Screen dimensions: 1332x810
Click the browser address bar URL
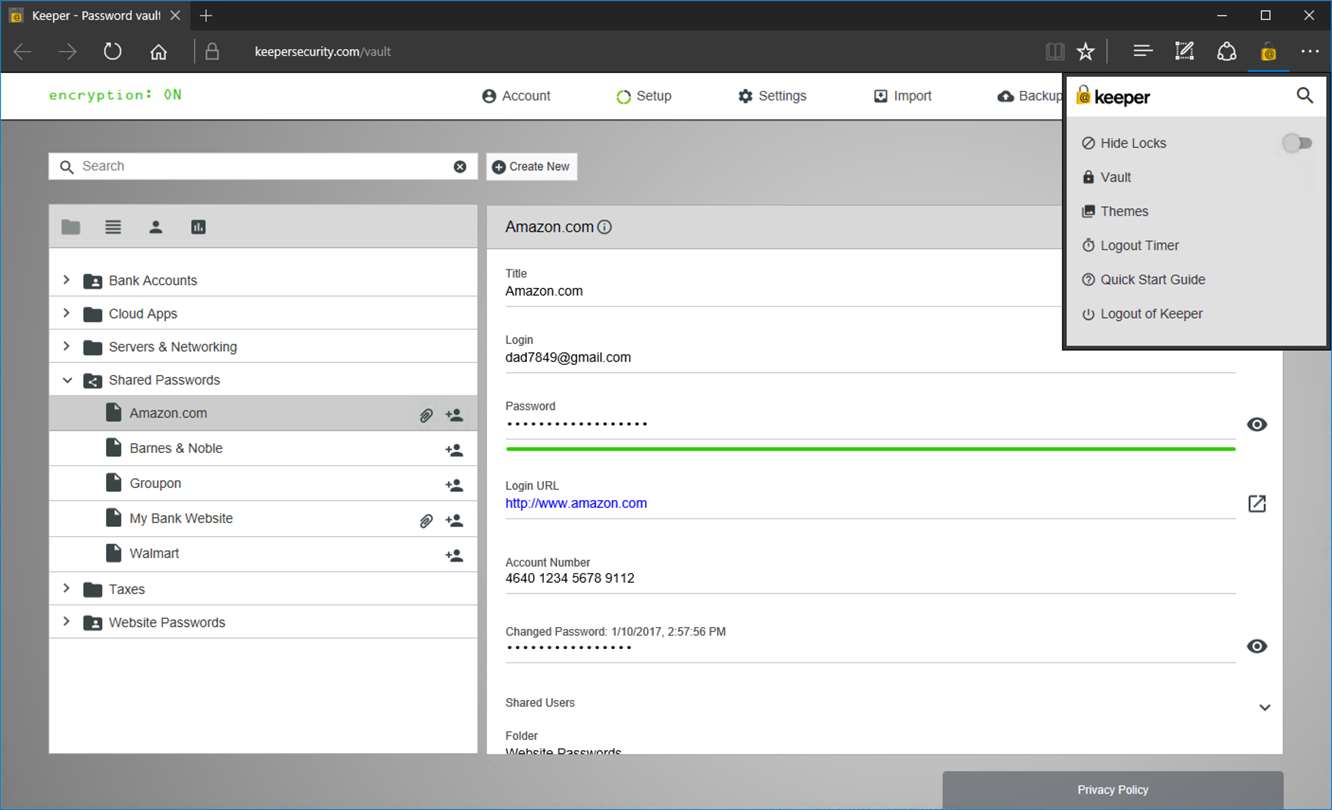(323, 52)
